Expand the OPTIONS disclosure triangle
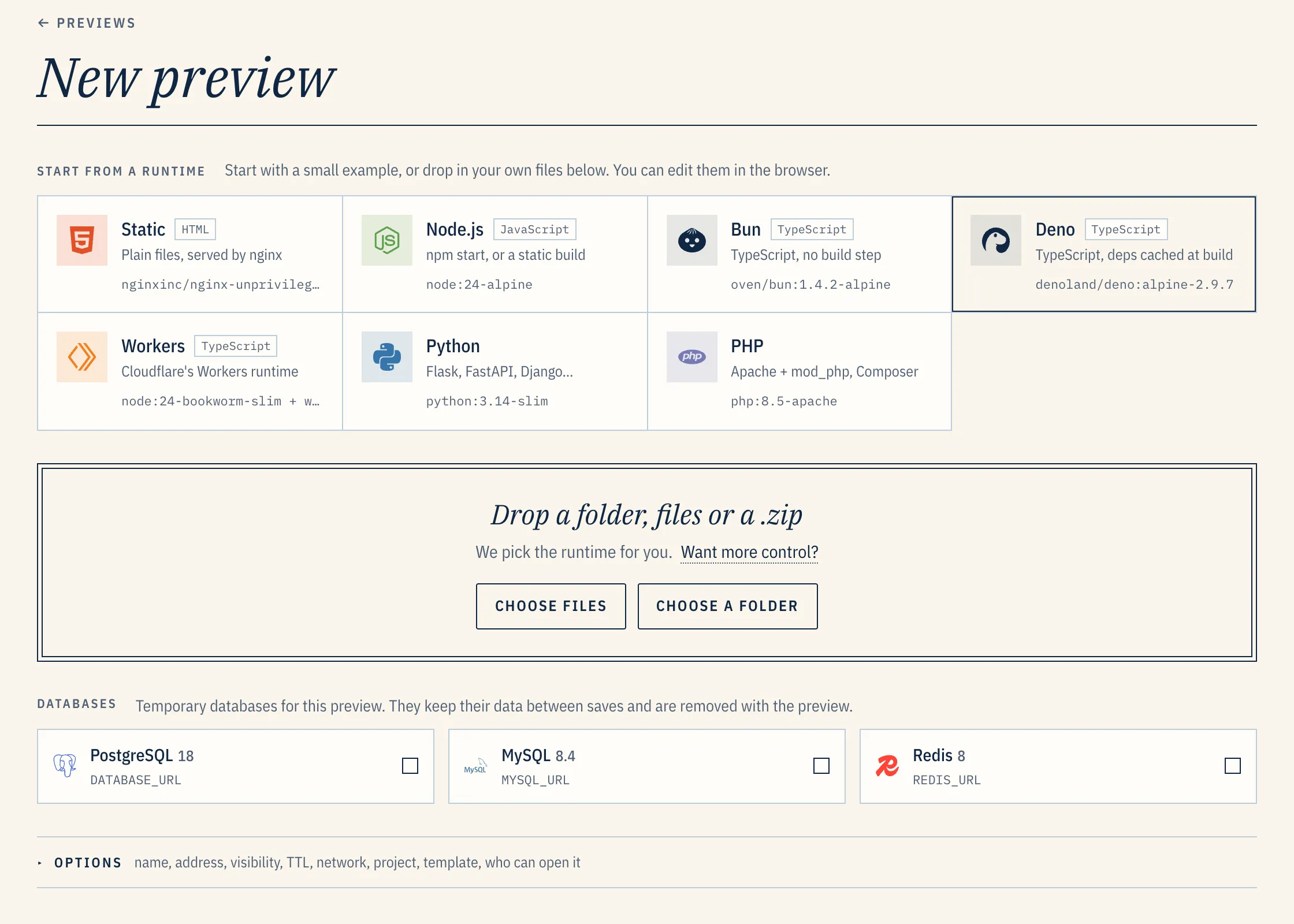This screenshot has height=924, width=1294. (x=40, y=863)
